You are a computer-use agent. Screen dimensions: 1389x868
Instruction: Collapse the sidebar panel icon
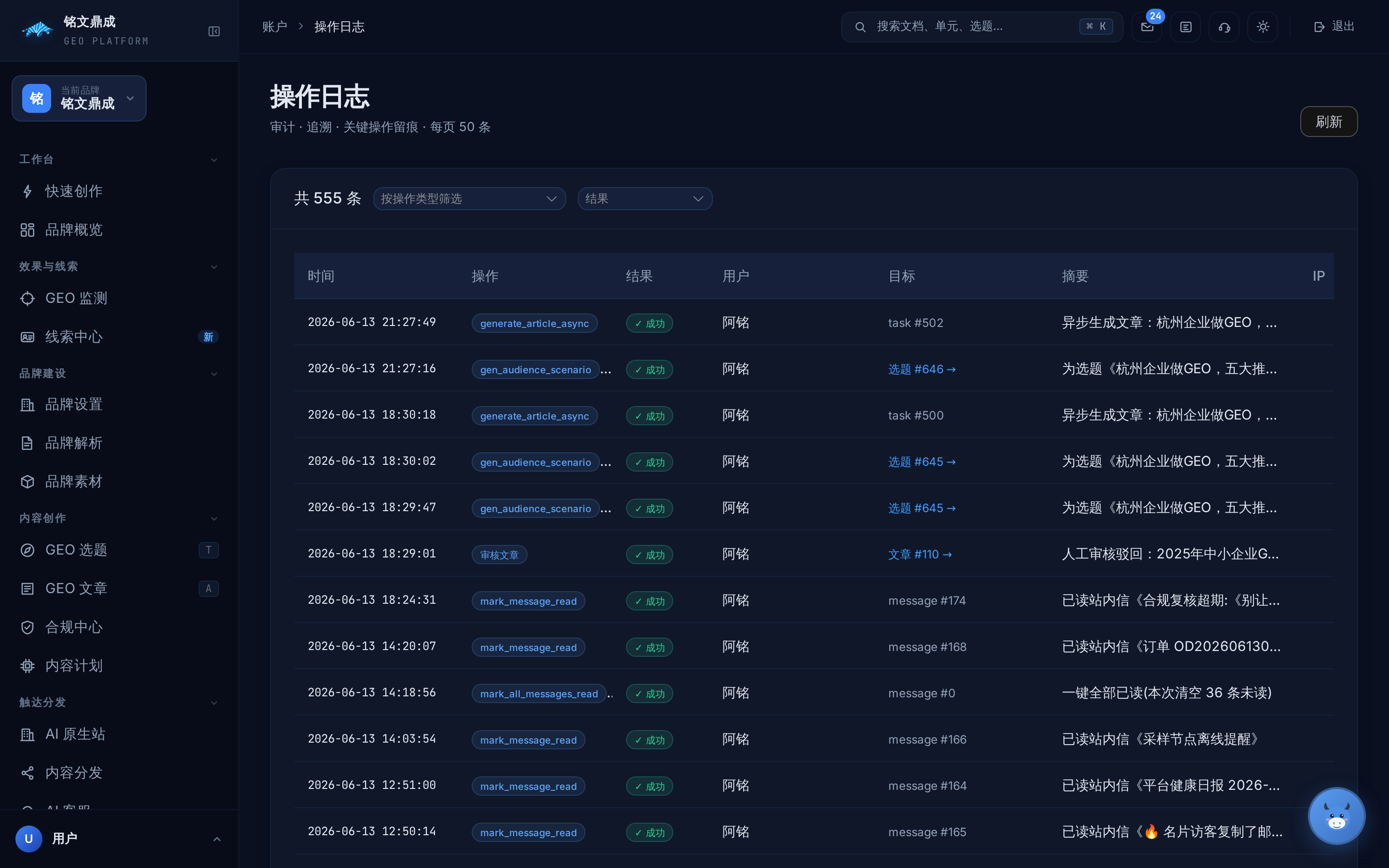point(214,31)
